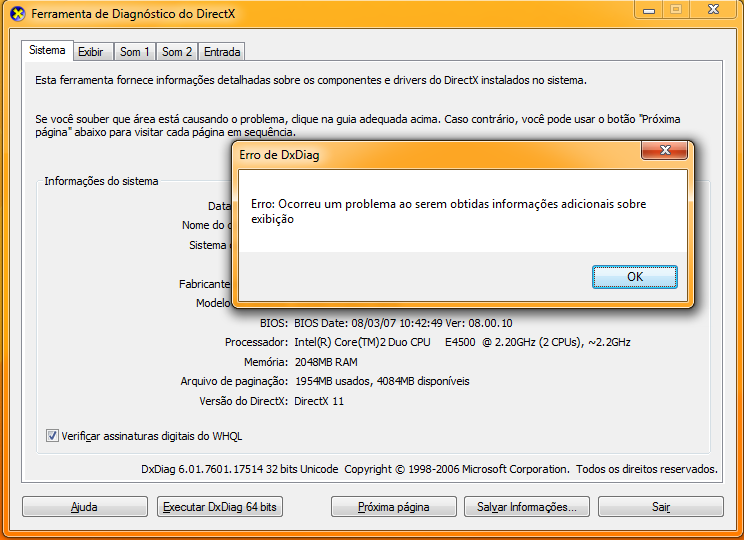
Task: Select the Entrada tab
Action: [x=222, y=52]
